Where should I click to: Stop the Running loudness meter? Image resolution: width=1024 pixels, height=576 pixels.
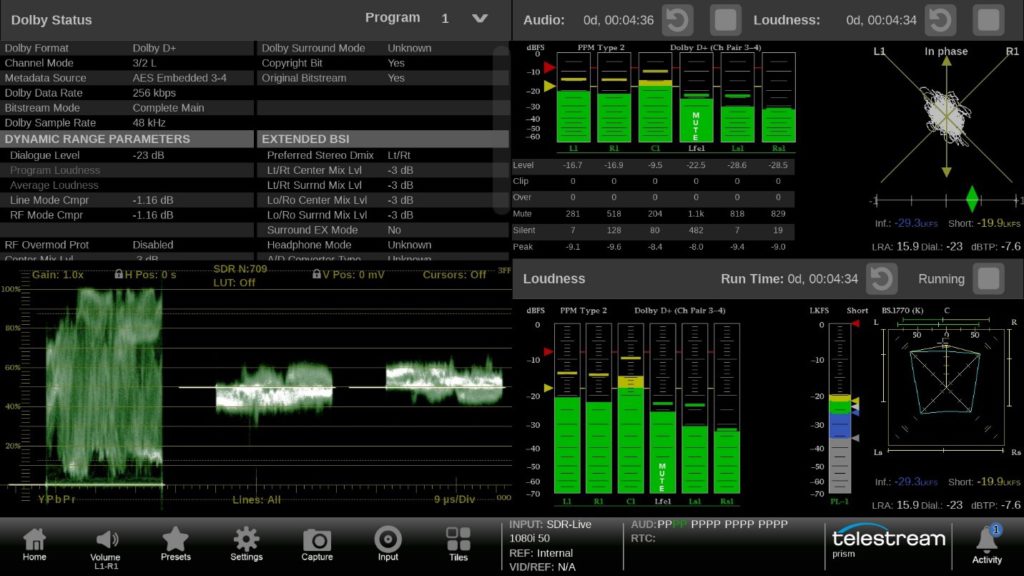coord(988,279)
